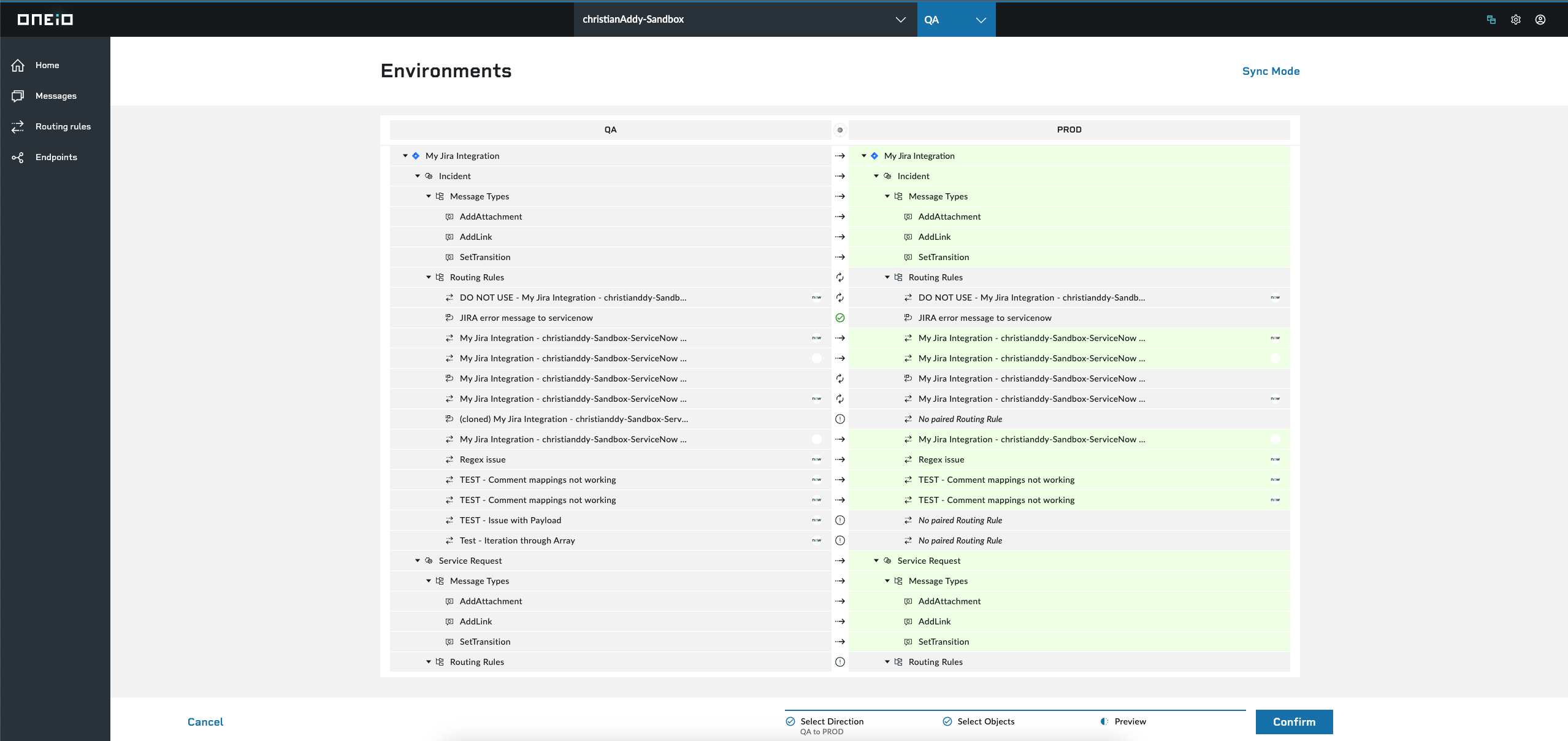Click the Environments page heading
The height and width of the screenshot is (741, 1568).
[446, 71]
